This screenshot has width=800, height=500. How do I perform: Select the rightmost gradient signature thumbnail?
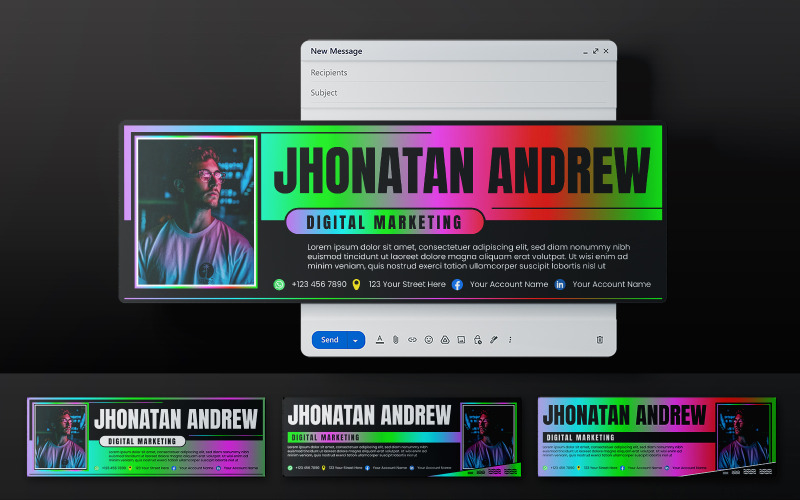click(657, 437)
